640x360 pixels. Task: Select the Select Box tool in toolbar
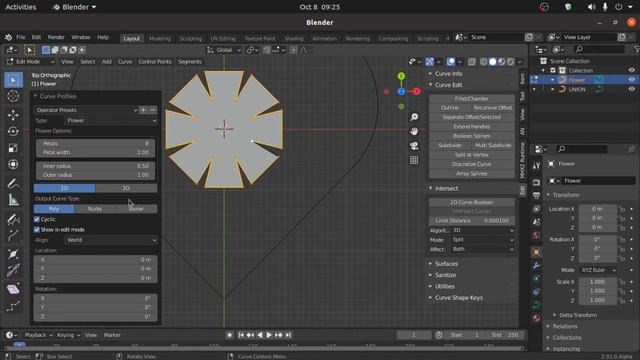tap(13, 80)
